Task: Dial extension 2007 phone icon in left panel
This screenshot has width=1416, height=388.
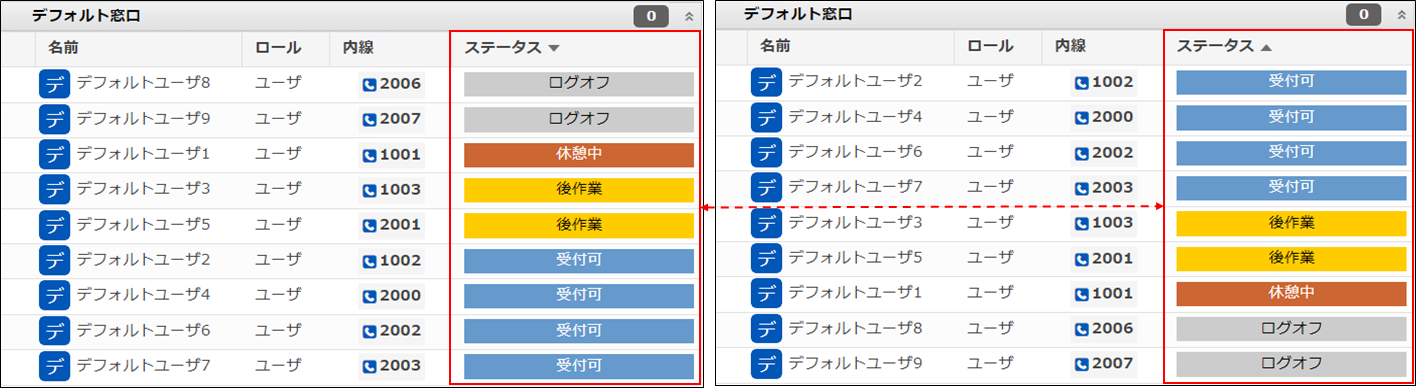Action: point(369,120)
